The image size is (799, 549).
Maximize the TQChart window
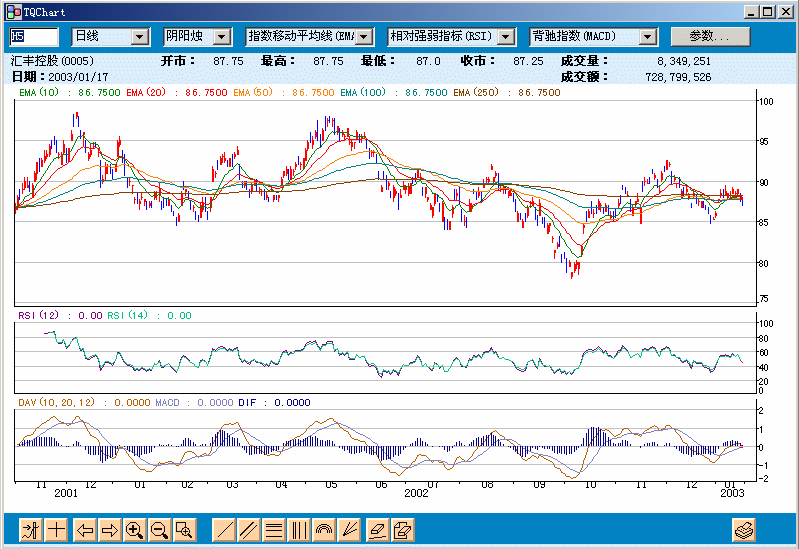[768, 12]
